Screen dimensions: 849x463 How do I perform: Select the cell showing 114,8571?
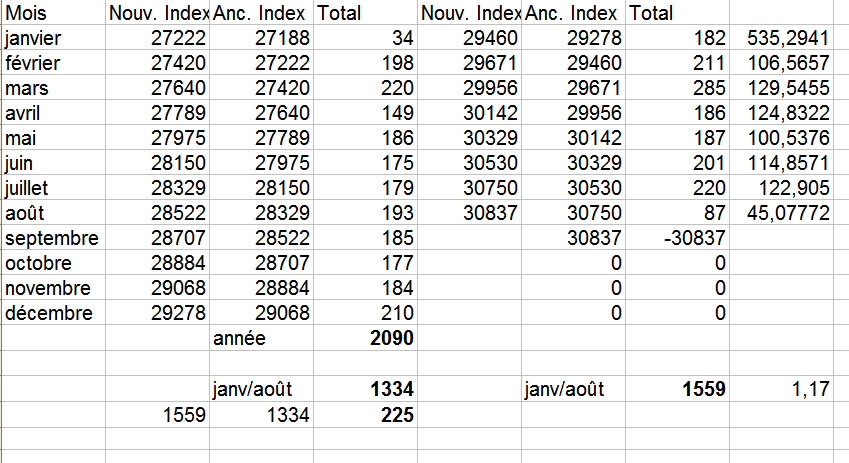(781, 162)
